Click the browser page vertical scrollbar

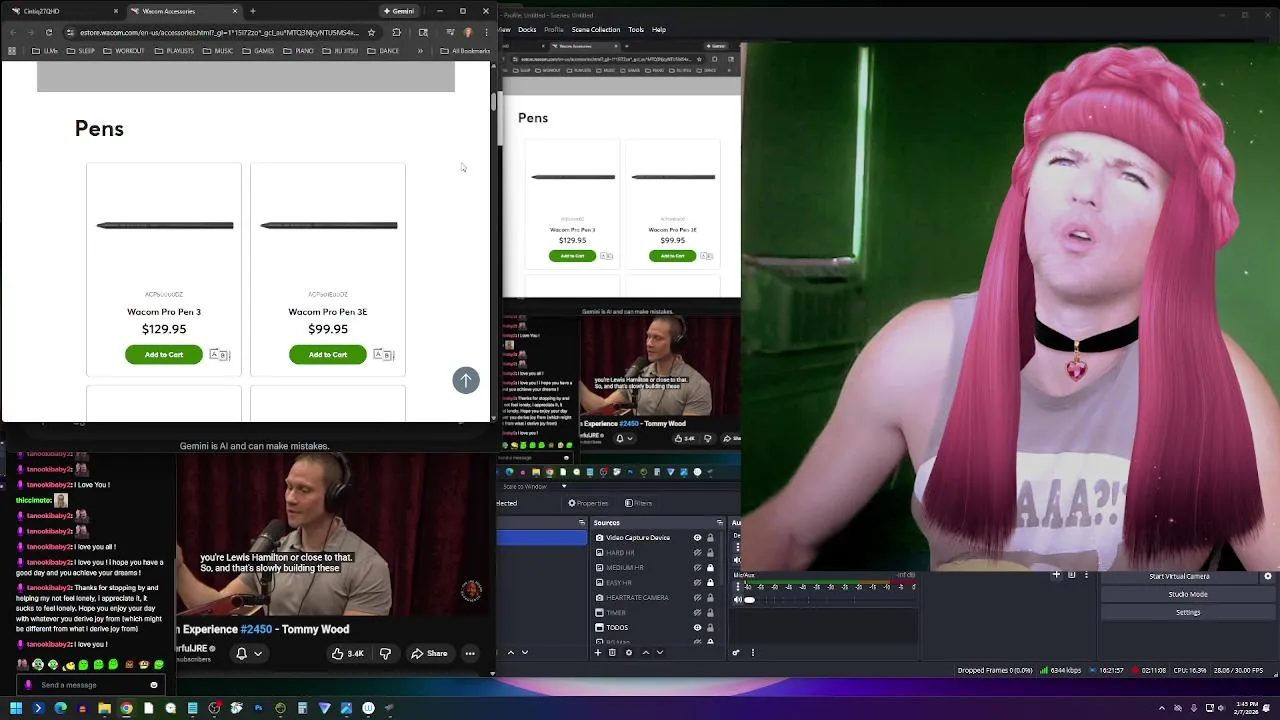click(x=493, y=100)
